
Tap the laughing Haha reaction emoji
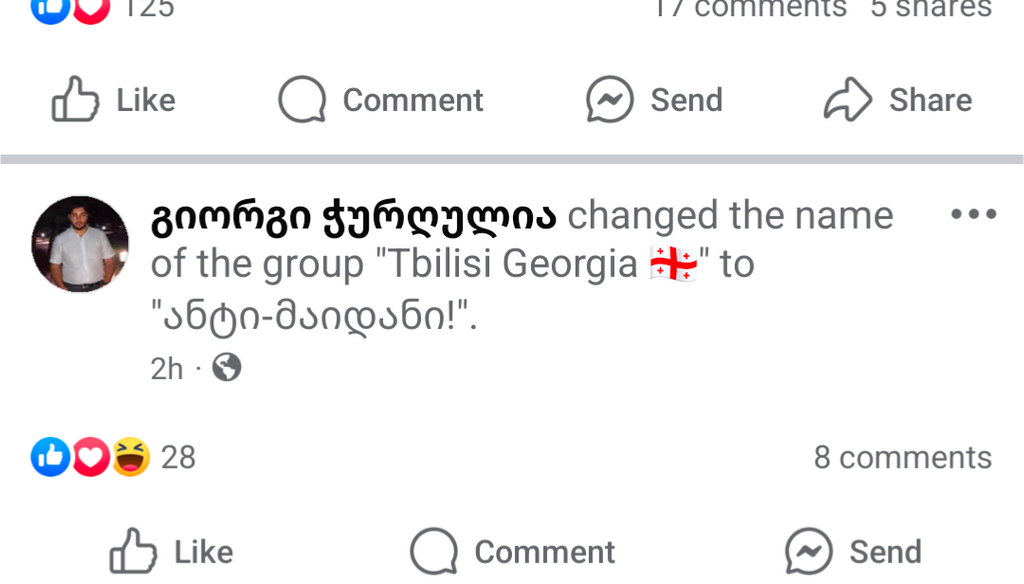131,458
